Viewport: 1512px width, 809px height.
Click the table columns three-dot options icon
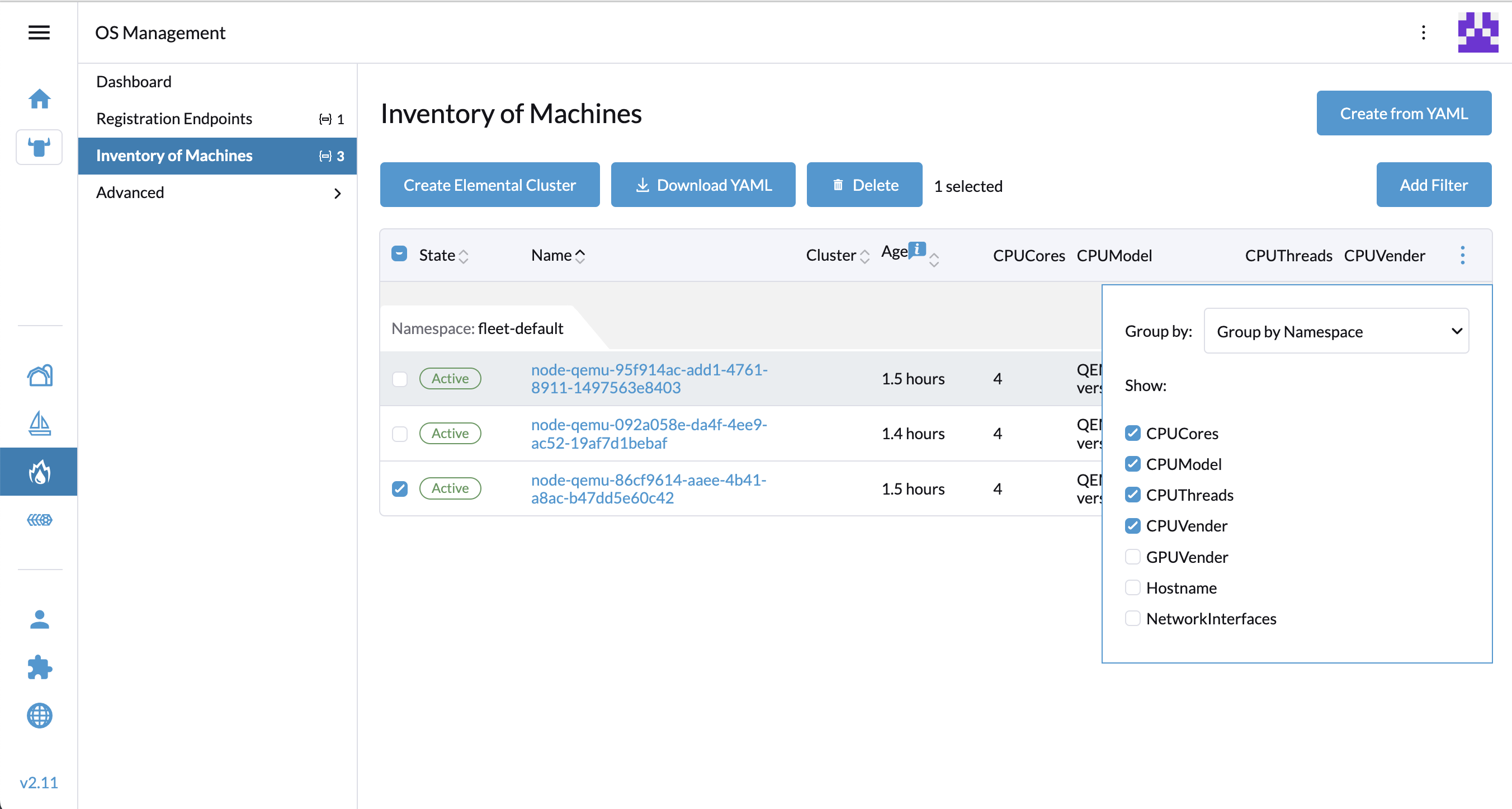coord(1462,255)
